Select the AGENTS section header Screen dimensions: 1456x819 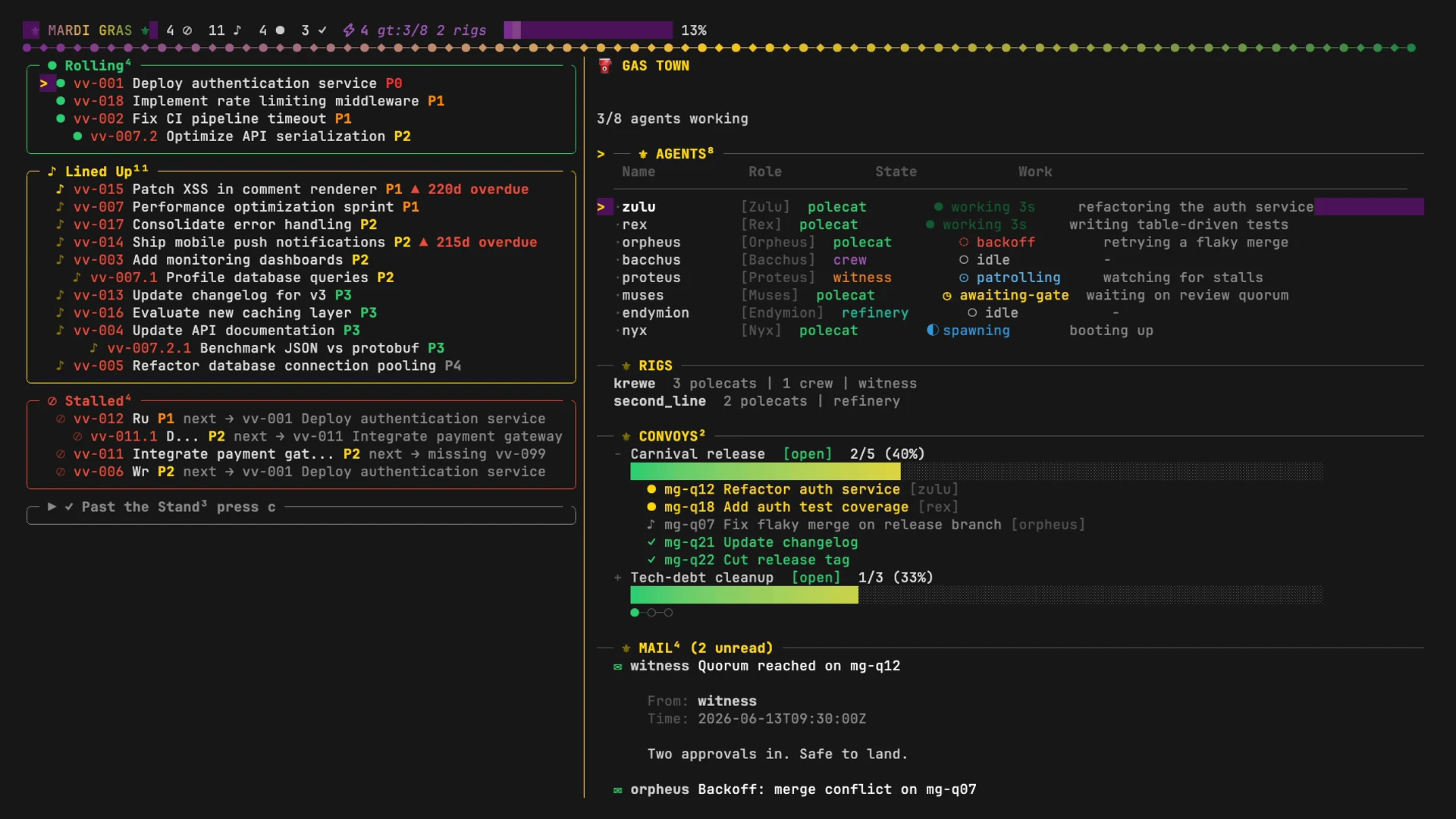tap(677, 154)
